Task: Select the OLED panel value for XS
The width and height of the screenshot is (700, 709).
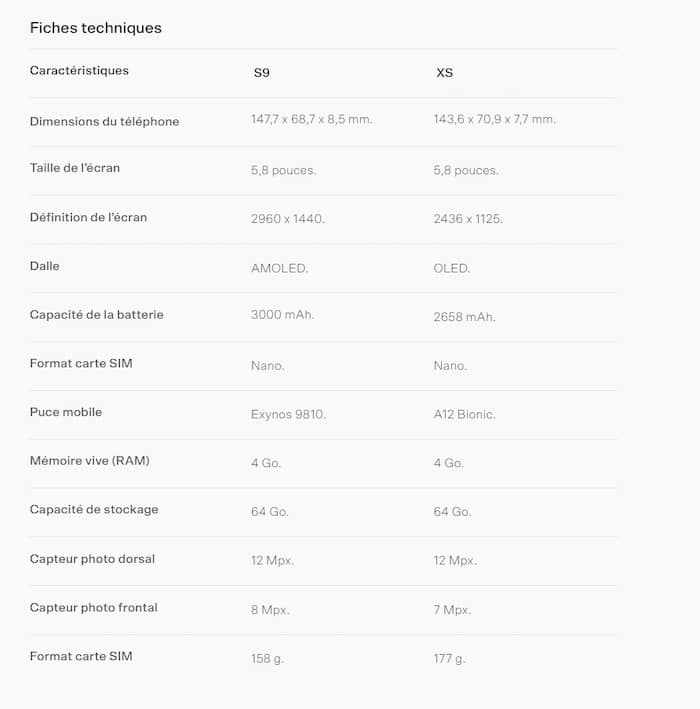Action: point(452,269)
